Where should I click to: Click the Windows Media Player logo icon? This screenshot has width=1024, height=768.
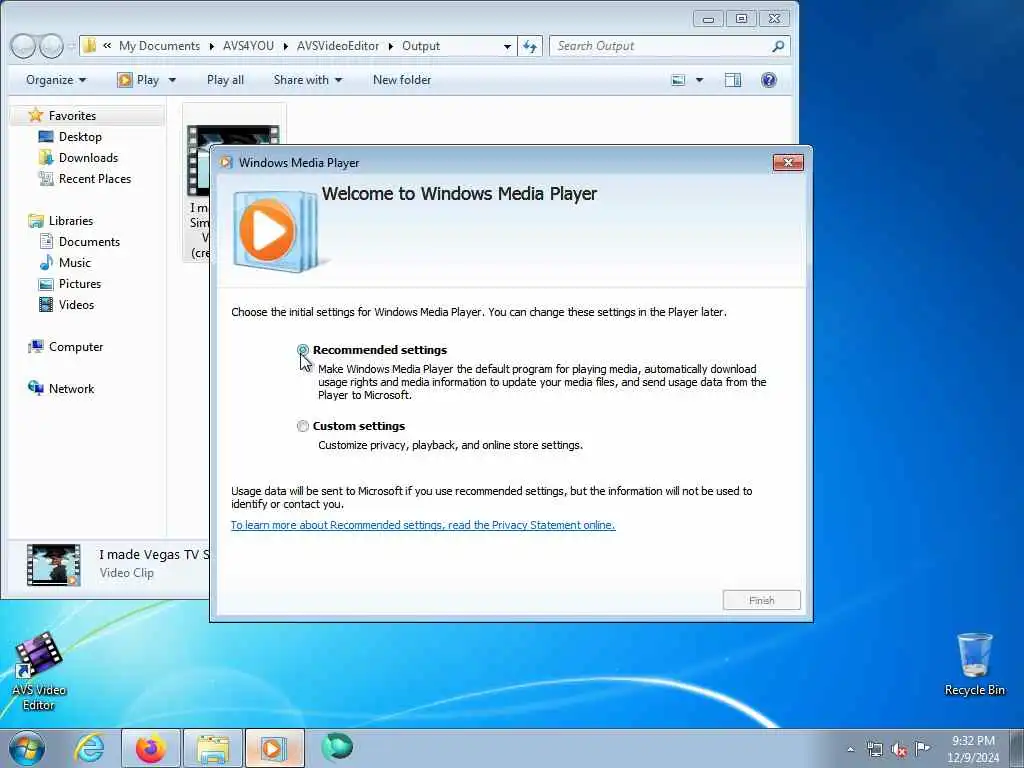pyautogui.click(x=275, y=231)
